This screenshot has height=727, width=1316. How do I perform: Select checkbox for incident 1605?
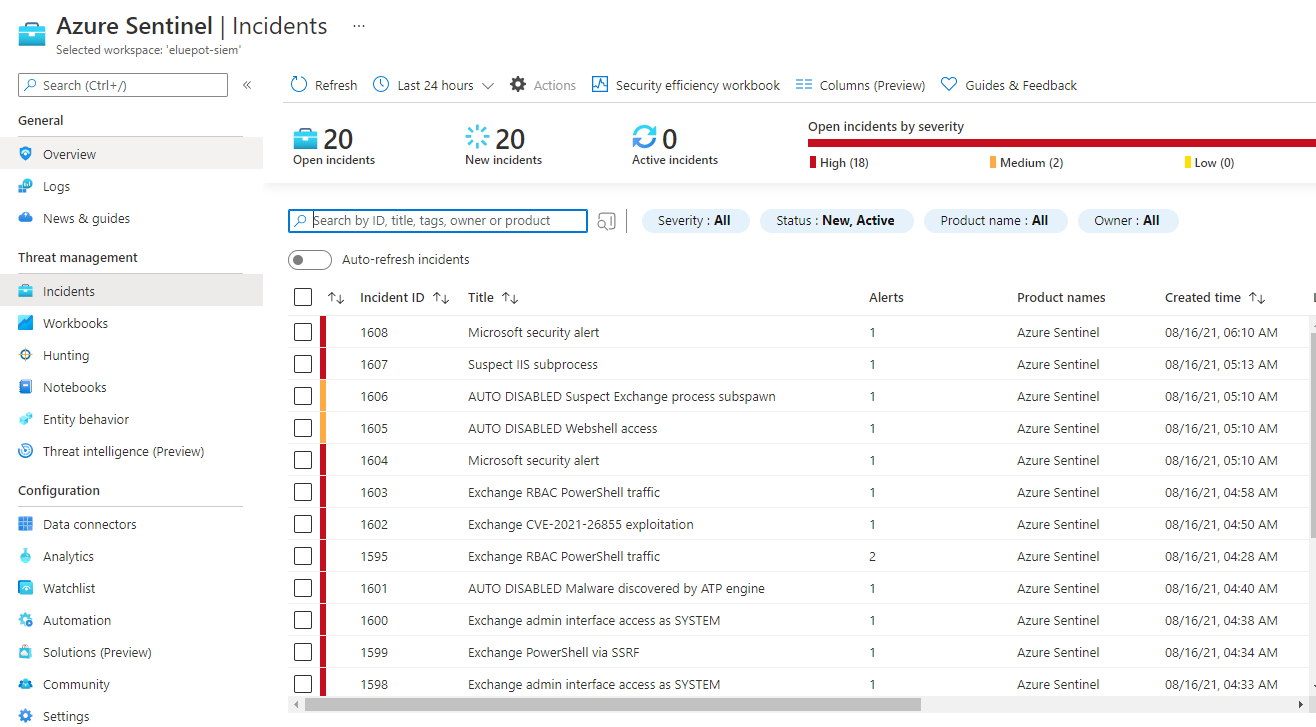303,428
